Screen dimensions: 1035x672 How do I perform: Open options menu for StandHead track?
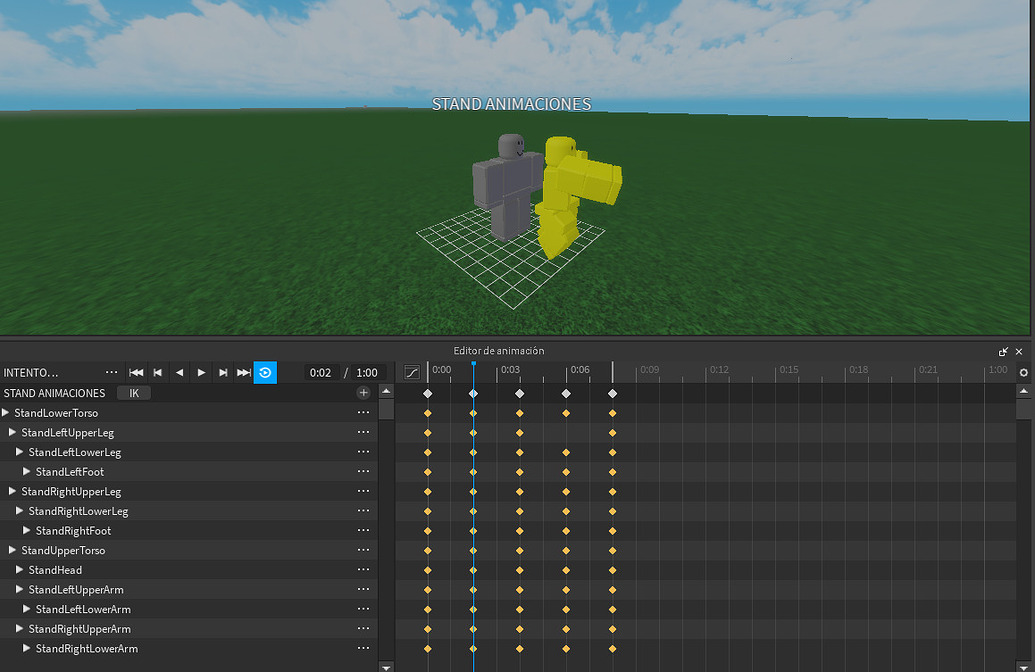[363, 570]
